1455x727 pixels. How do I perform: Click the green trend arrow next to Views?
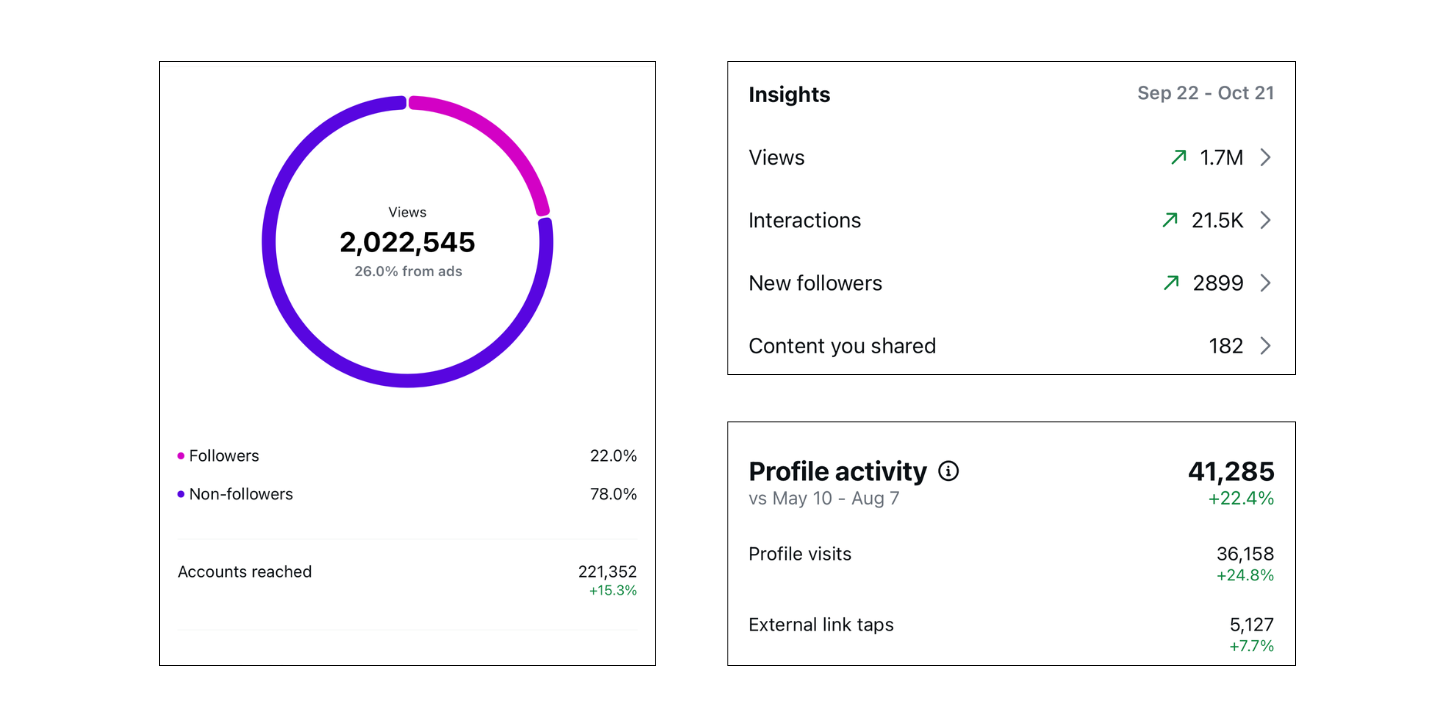click(1179, 157)
